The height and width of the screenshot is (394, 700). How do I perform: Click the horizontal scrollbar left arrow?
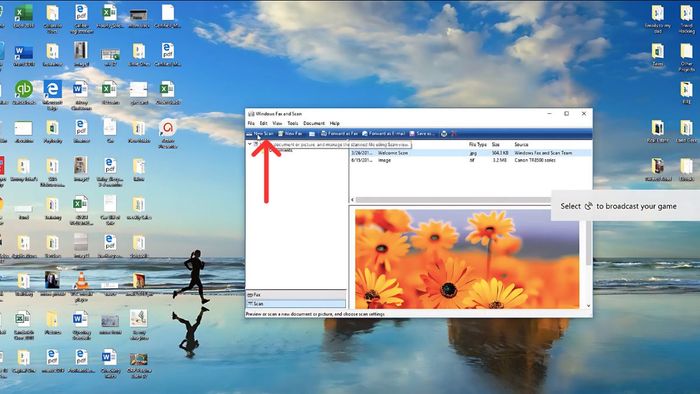tap(352, 199)
